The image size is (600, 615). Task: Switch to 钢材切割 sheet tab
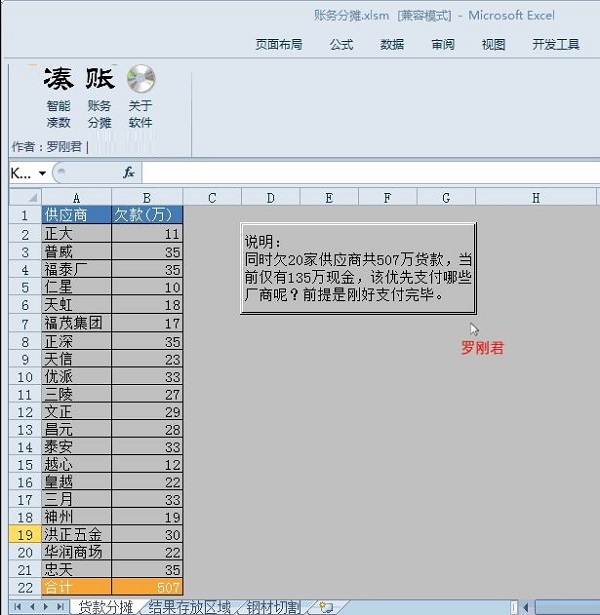(x=273, y=607)
